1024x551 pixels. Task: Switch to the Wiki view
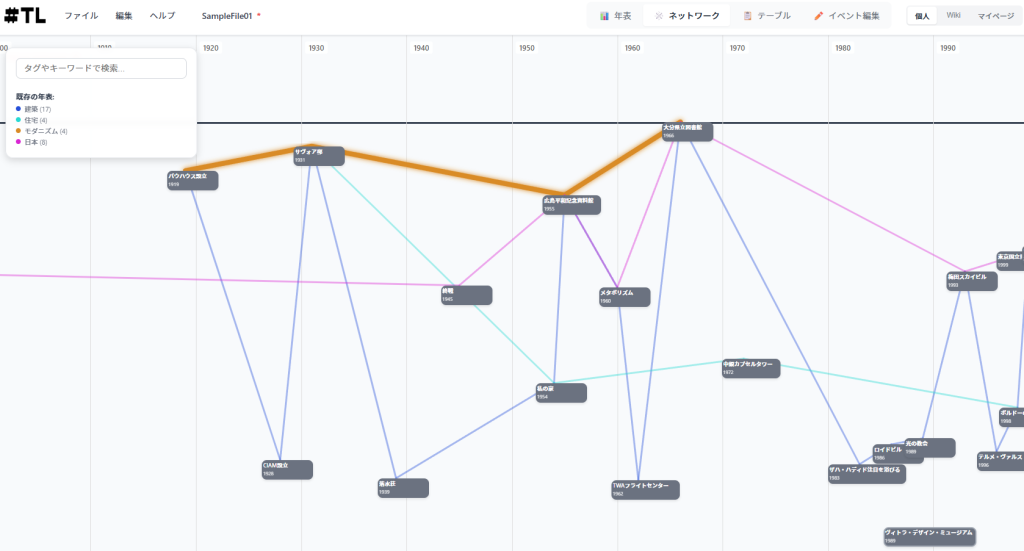953,16
